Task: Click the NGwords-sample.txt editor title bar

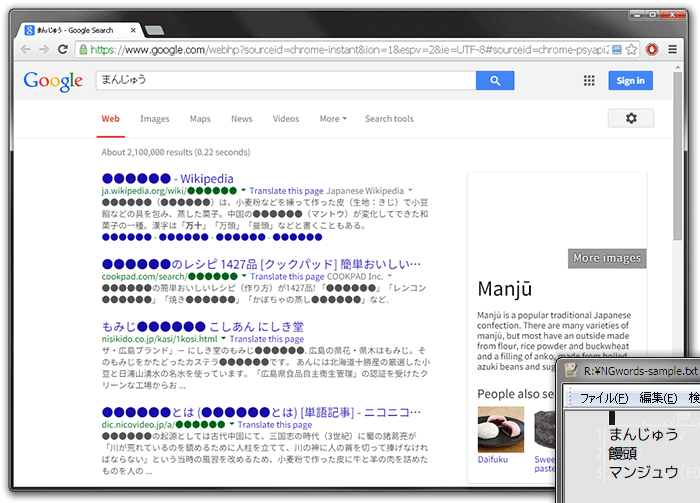Action: click(630, 371)
